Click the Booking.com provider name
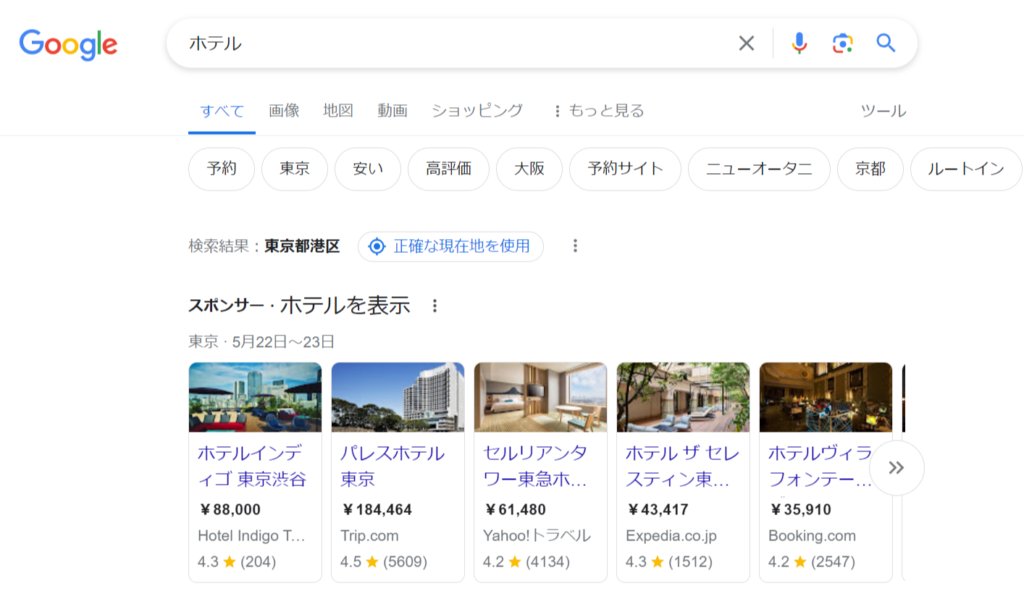Viewport: 1024px width, 602px height. pyautogui.click(x=812, y=535)
